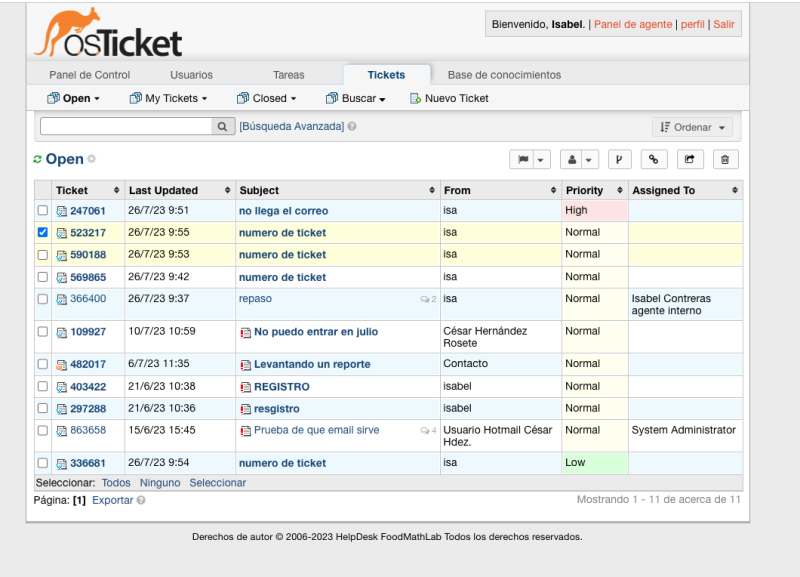Click help icon beside Búsqueda Avanzada

click(352, 127)
